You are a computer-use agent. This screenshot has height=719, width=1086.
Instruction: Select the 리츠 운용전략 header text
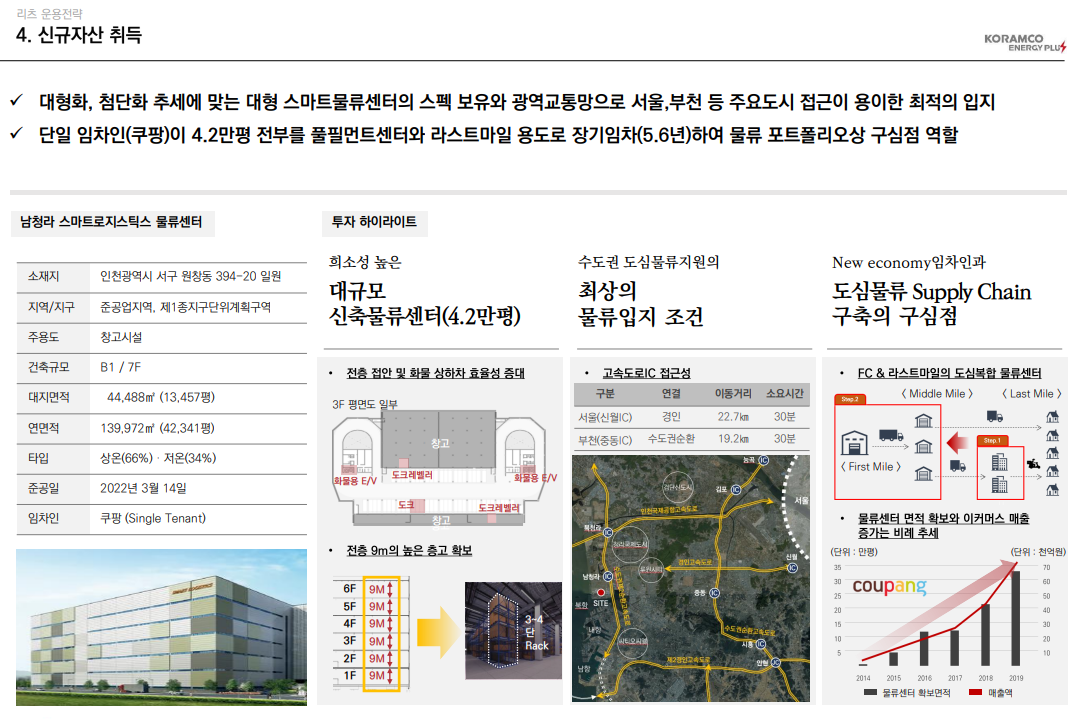tap(50, 13)
